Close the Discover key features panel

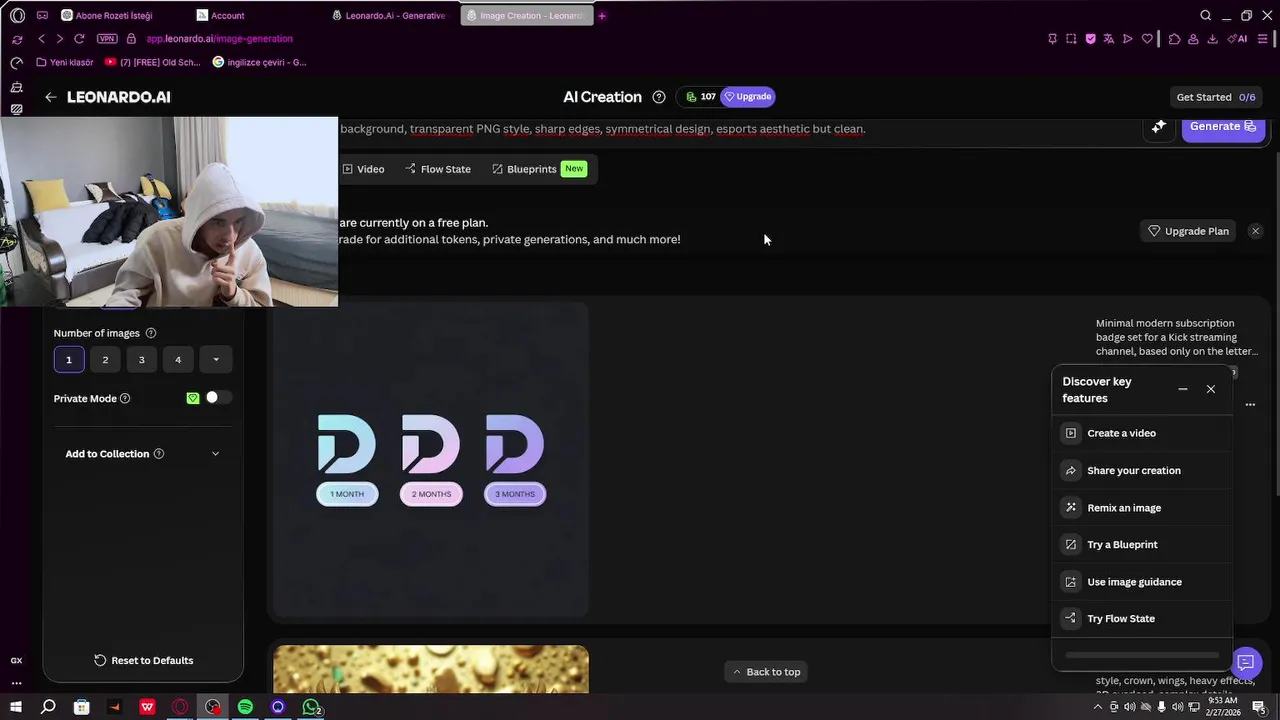(x=1211, y=389)
